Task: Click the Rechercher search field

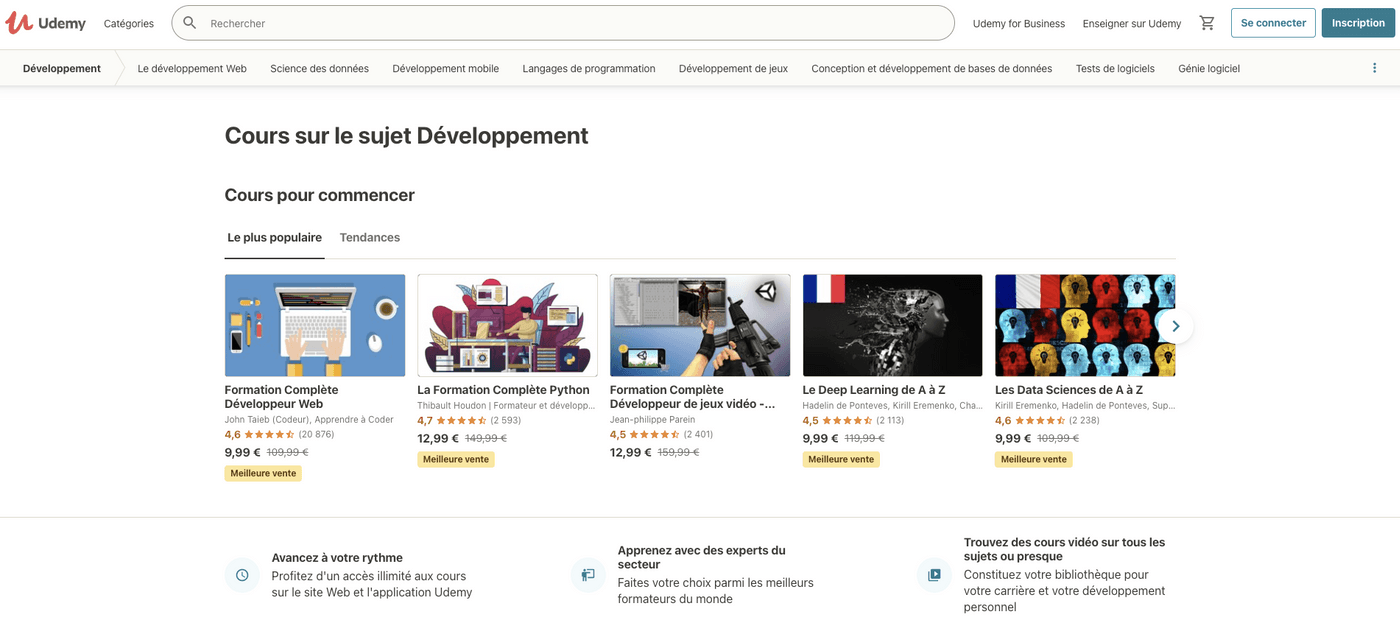Action: (563, 23)
